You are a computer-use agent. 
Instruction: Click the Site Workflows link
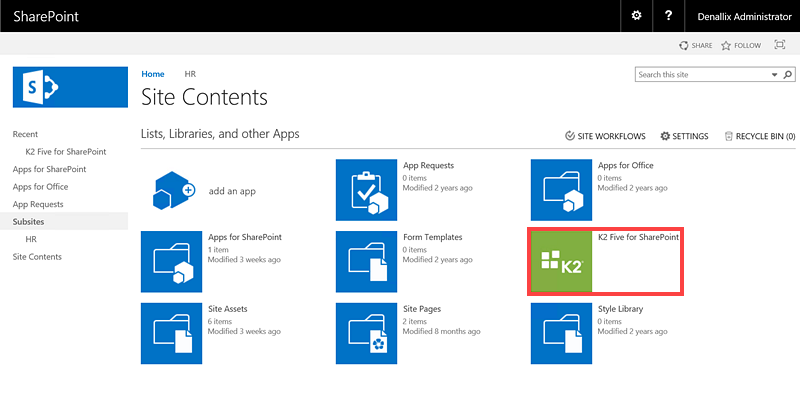click(x=605, y=136)
